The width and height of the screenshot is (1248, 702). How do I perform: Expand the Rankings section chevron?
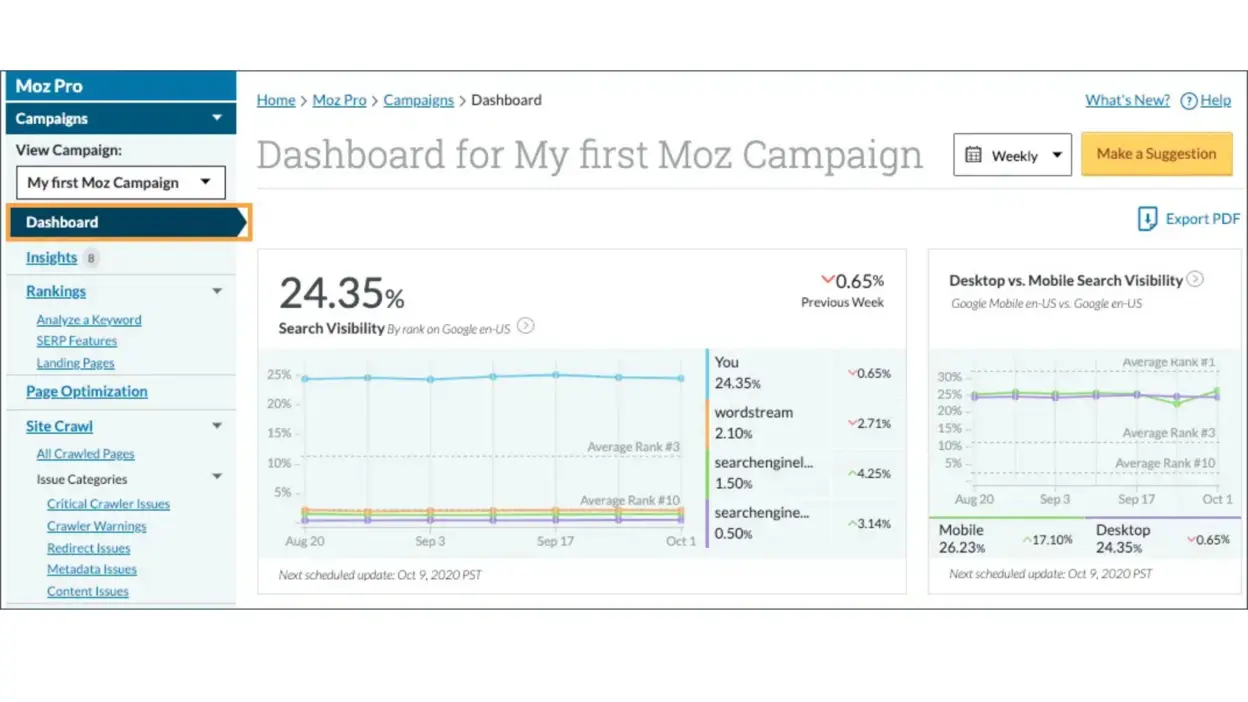[x=217, y=291]
